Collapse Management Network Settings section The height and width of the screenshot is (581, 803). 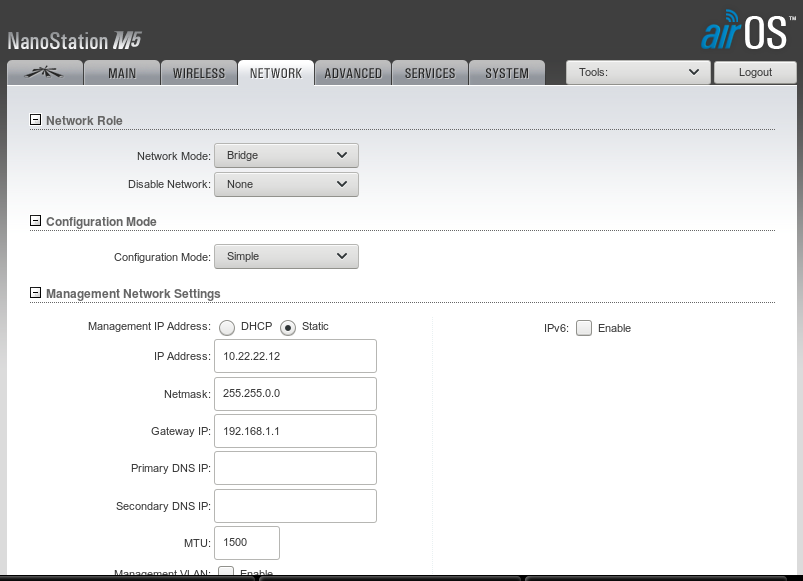[36, 293]
